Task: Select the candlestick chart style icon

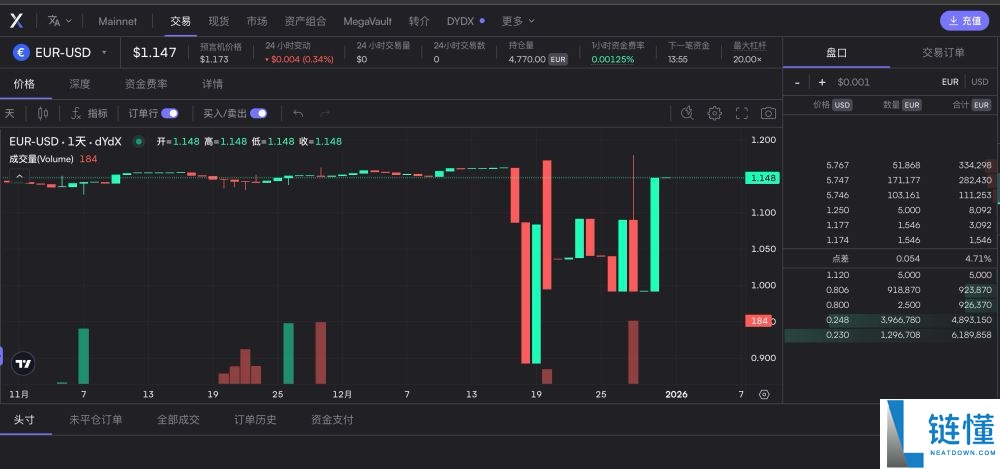Action: [43, 114]
